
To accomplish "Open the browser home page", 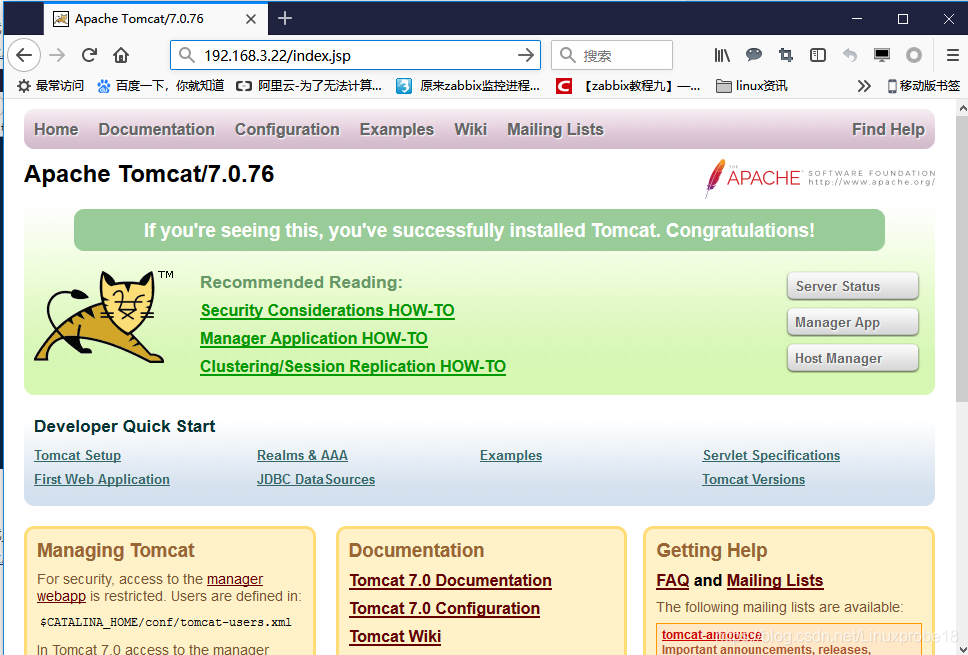I will [121, 56].
